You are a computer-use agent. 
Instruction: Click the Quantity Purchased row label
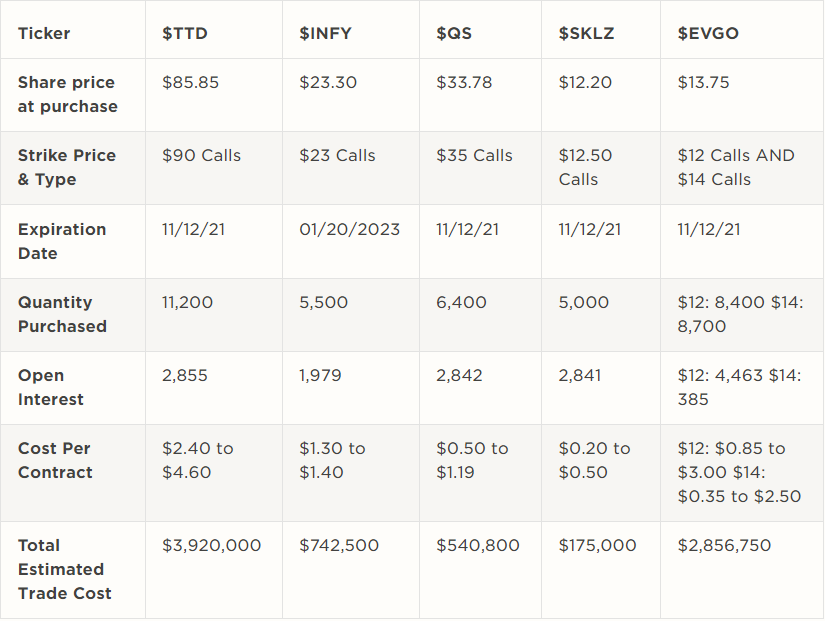pos(62,314)
